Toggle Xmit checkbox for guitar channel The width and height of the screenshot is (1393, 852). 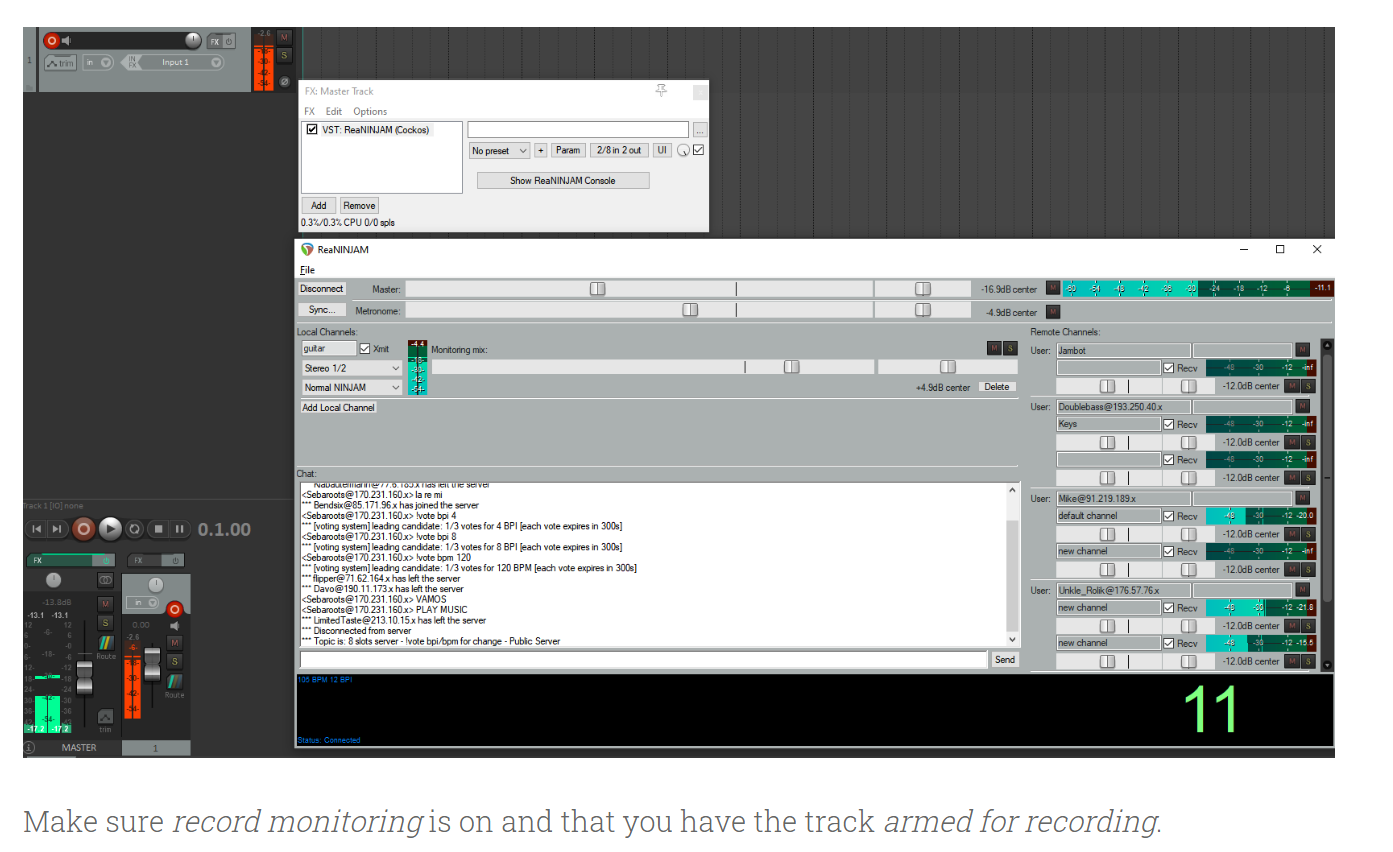click(365, 349)
